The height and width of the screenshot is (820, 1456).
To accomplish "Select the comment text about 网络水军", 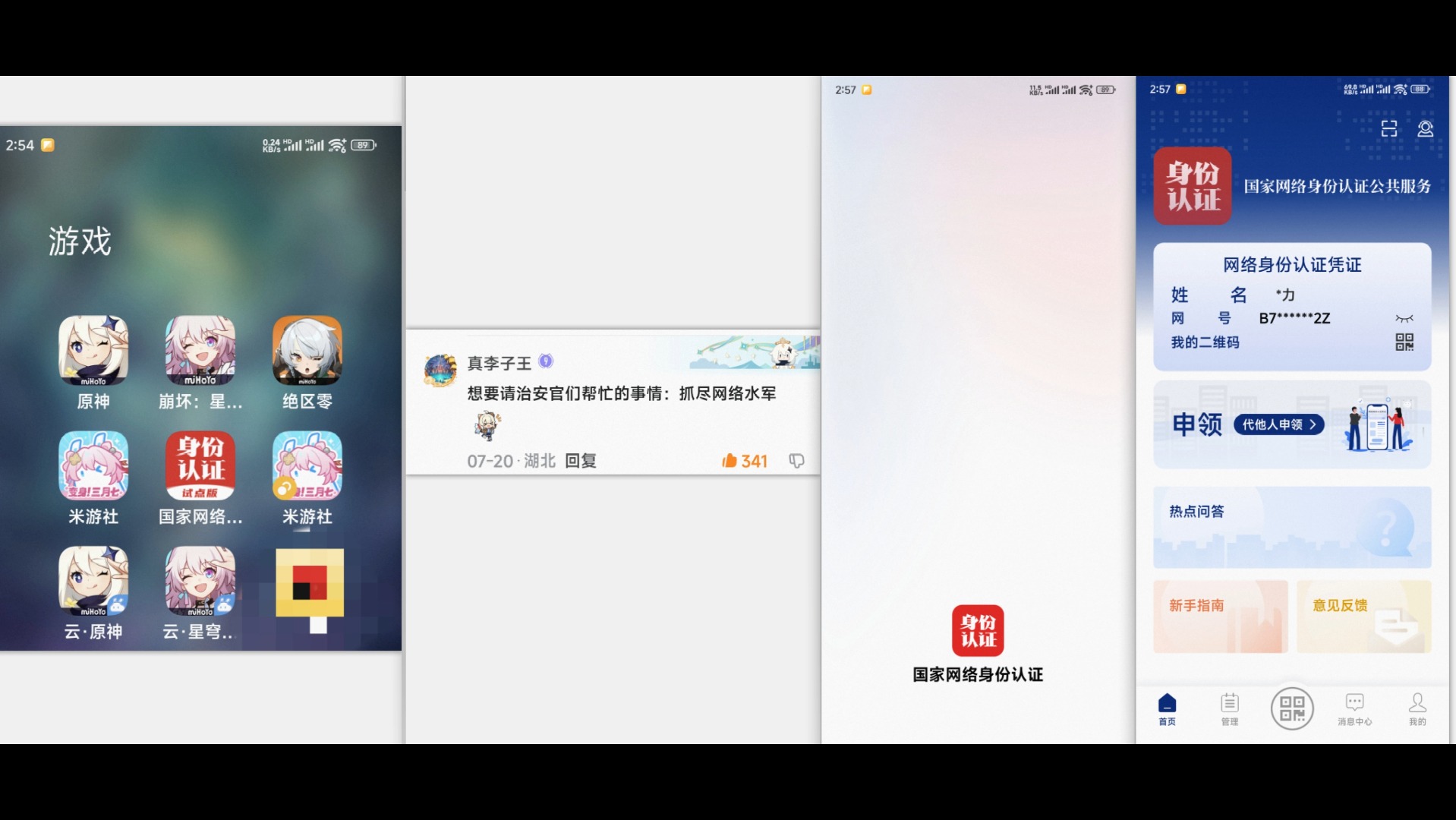I will [622, 393].
